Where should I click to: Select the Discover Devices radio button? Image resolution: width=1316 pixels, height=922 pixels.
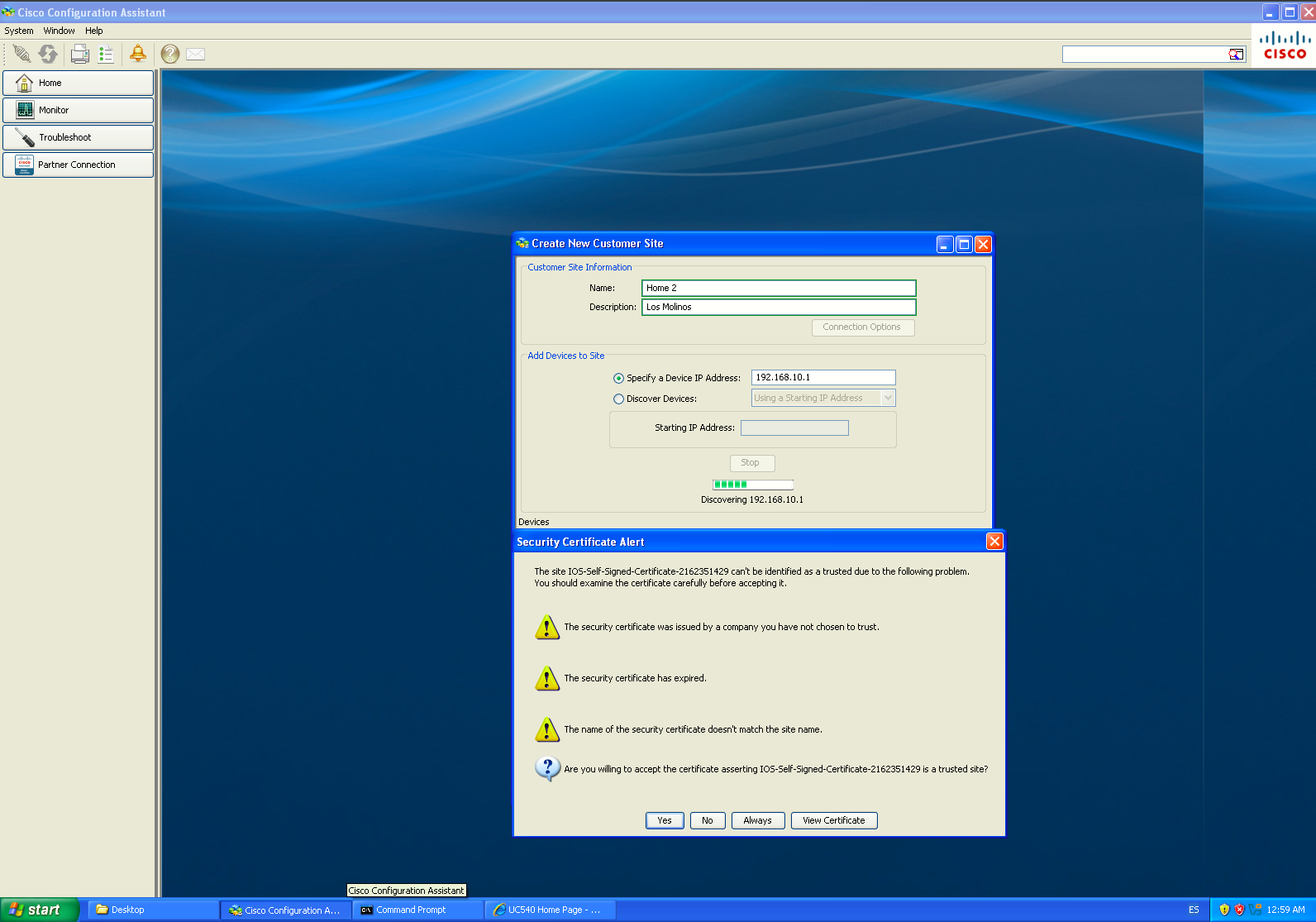click(x=618, y=399)
